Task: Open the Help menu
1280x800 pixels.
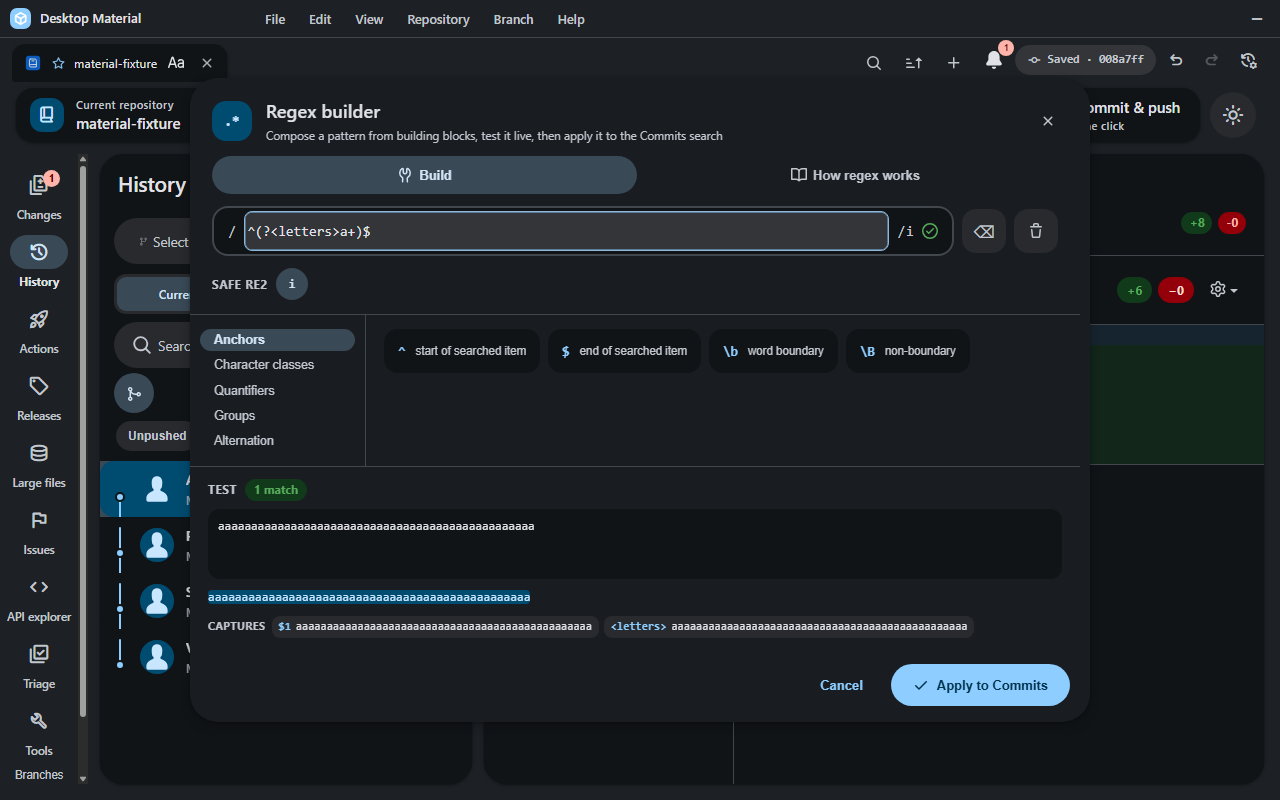Action: (571, 19)
